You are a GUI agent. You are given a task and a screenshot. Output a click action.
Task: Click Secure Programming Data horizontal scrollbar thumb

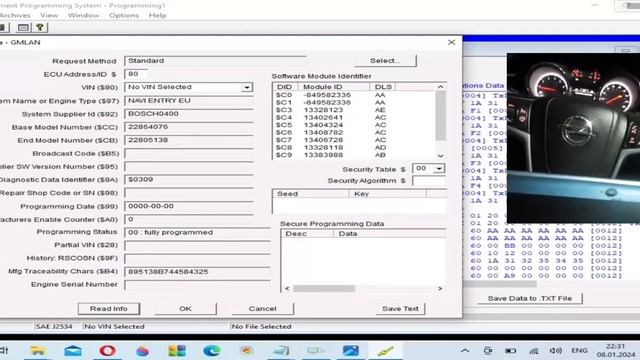[x=324, y=288]
